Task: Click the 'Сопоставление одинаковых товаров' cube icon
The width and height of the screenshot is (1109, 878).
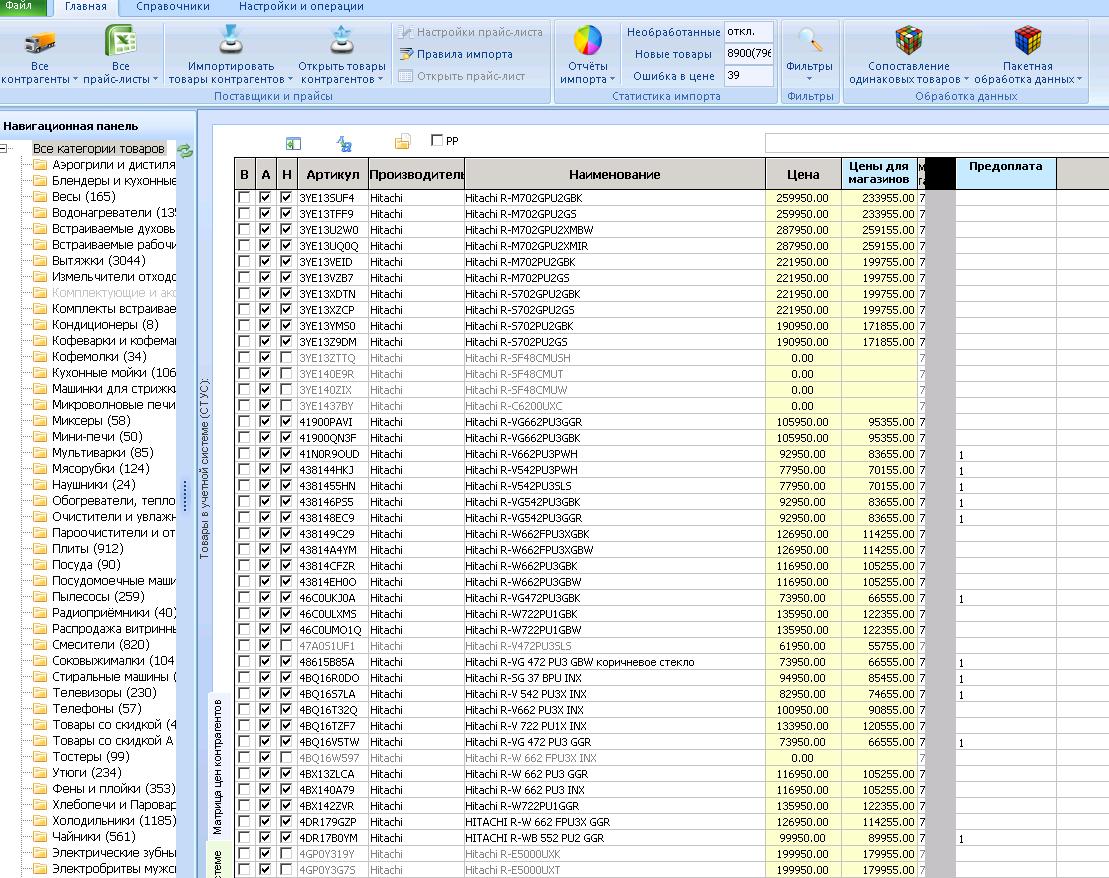Action: click(x=909, y=40)
